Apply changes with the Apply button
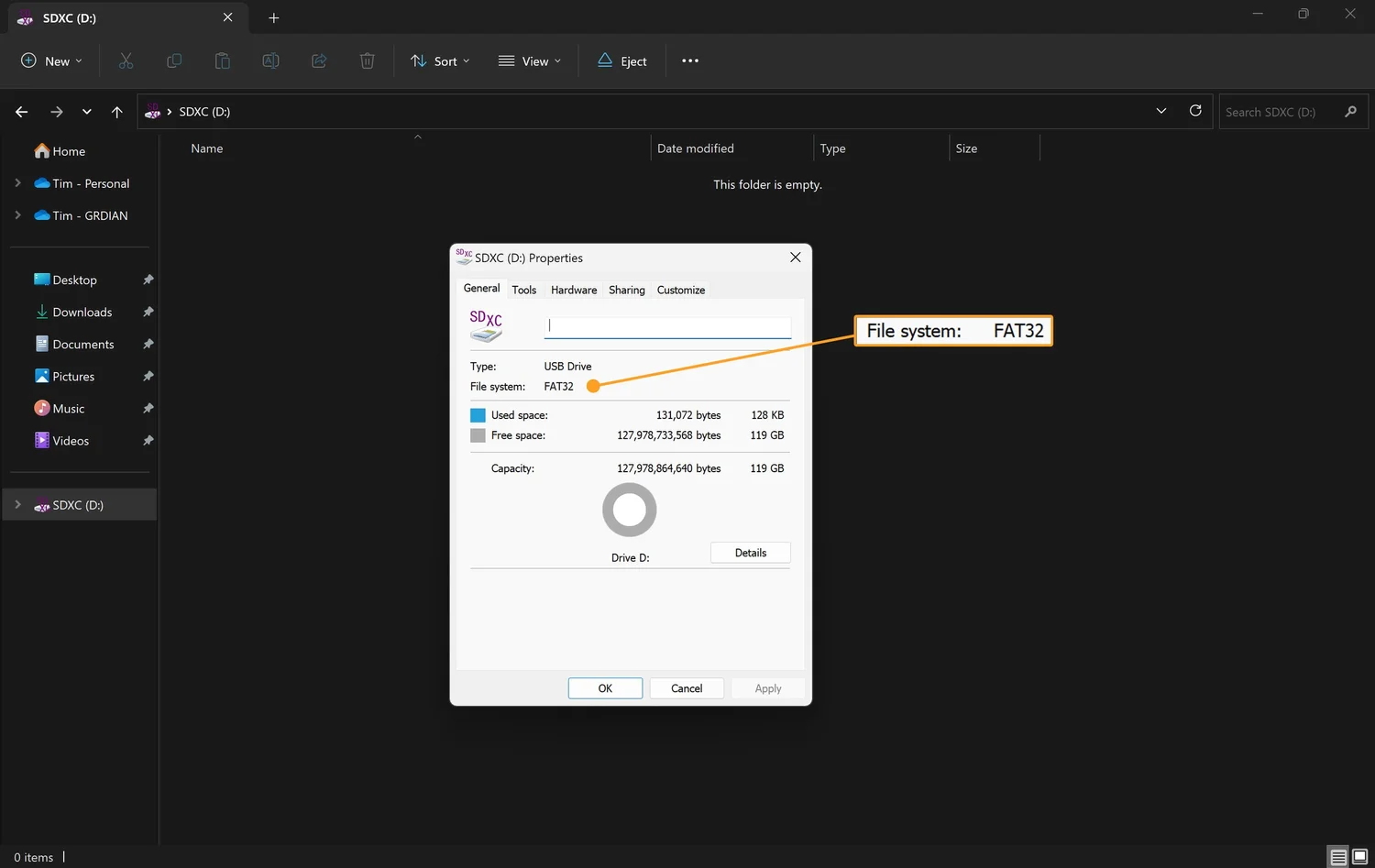 pyautogui.click(x=767, y=687)
